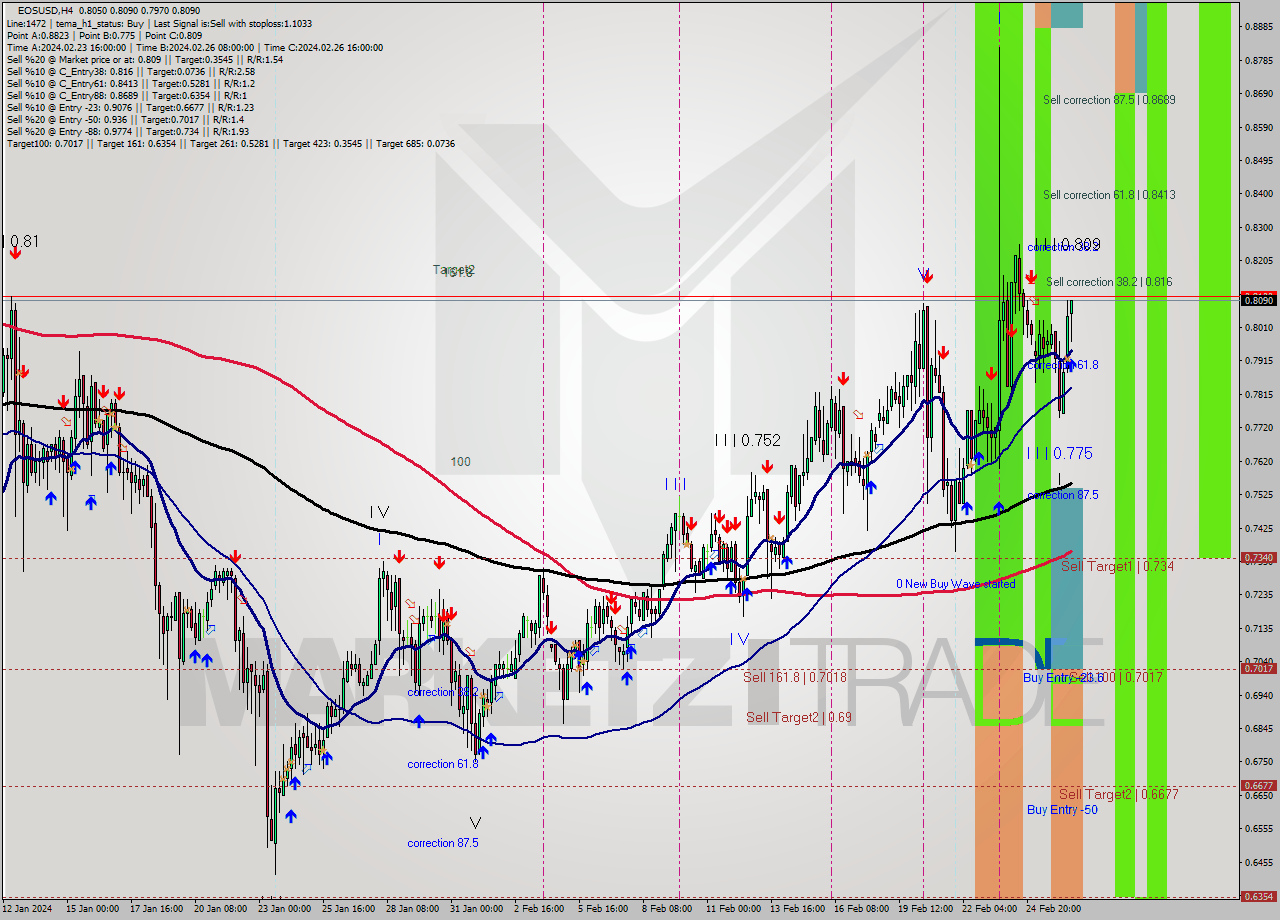Click the 'Buy Entry -50' label
1280x920 pixels.
point(1062,810)
